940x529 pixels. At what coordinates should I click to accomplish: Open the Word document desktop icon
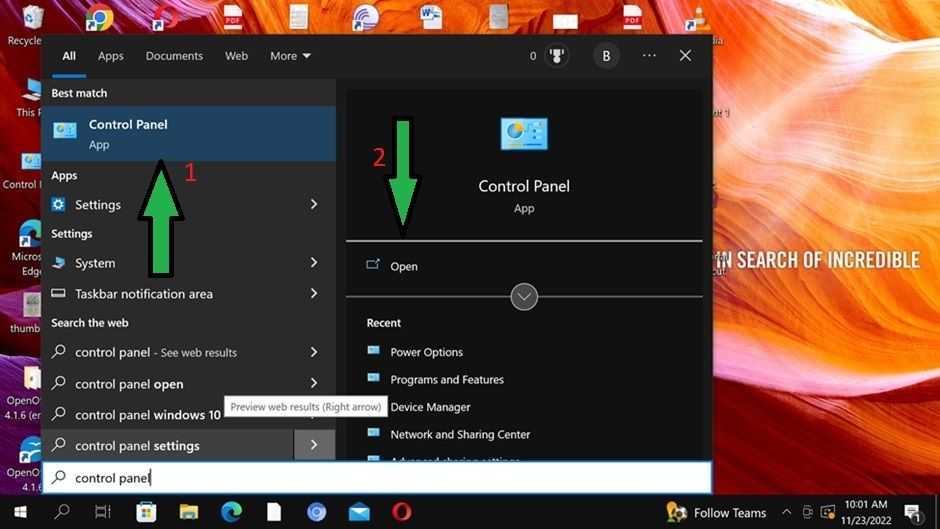point(430,16)
